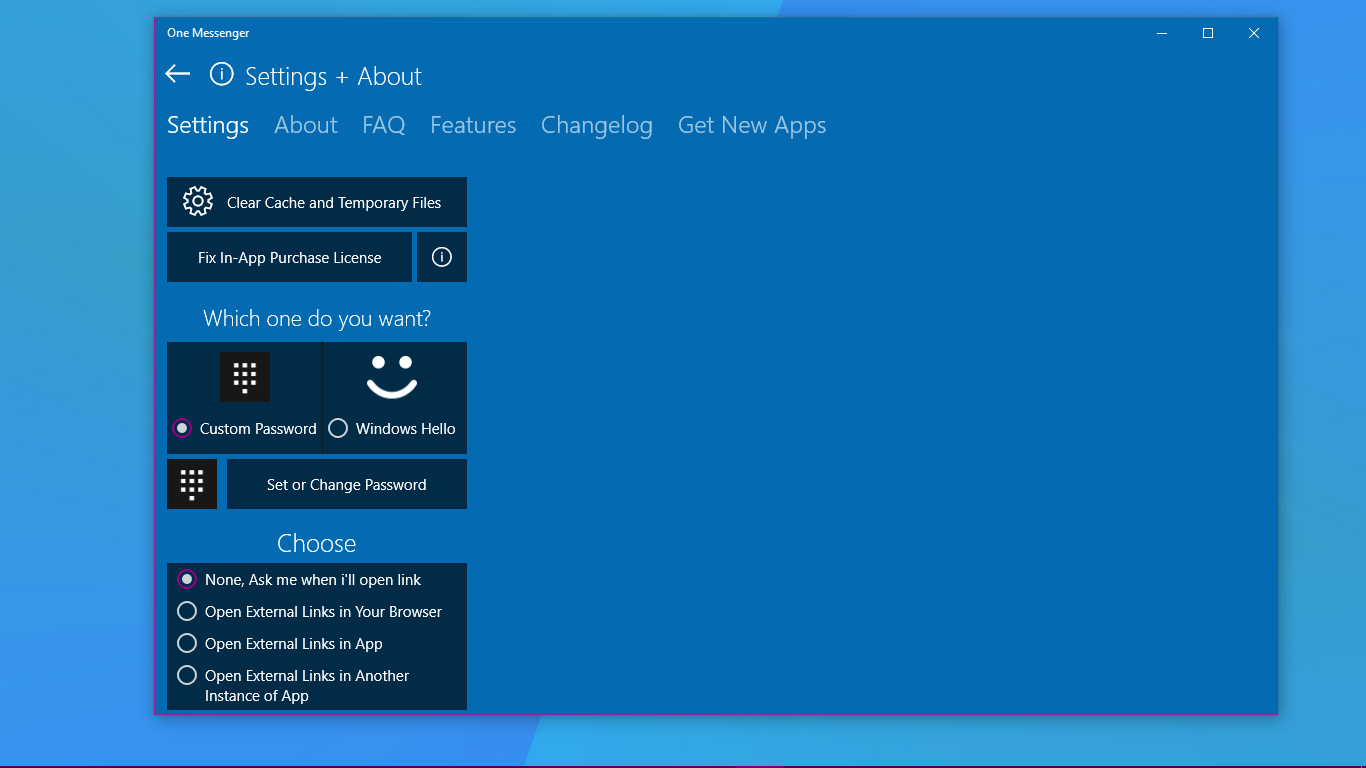Viewport: 1366px width, 768px height.
Task: Click the "Settings + About" page title
Action: point(333,76)
